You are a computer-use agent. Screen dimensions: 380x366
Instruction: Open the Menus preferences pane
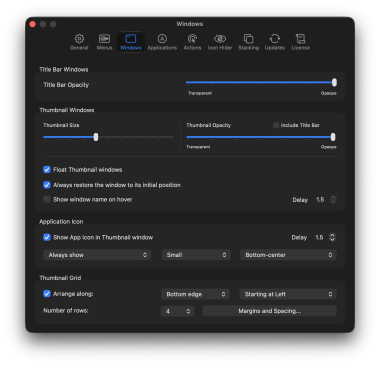point(104,42)
